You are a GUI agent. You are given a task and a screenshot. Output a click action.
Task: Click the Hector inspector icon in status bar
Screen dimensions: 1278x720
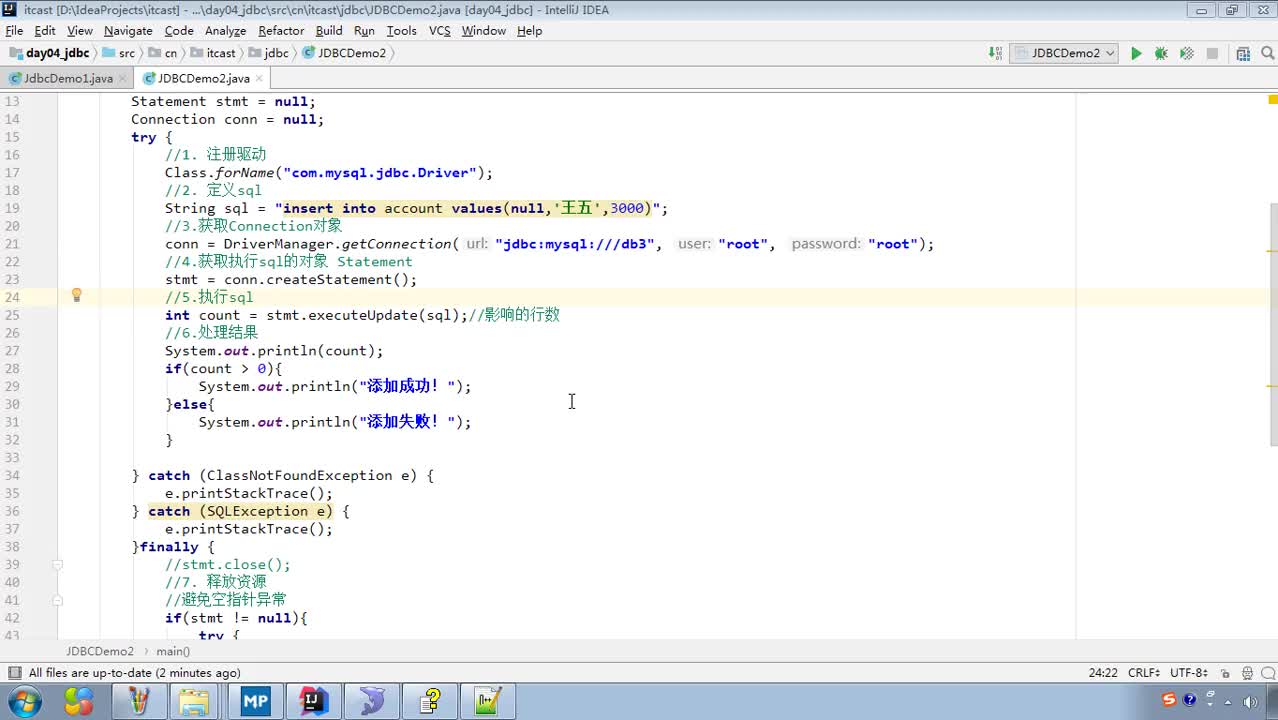[1247, 673]
